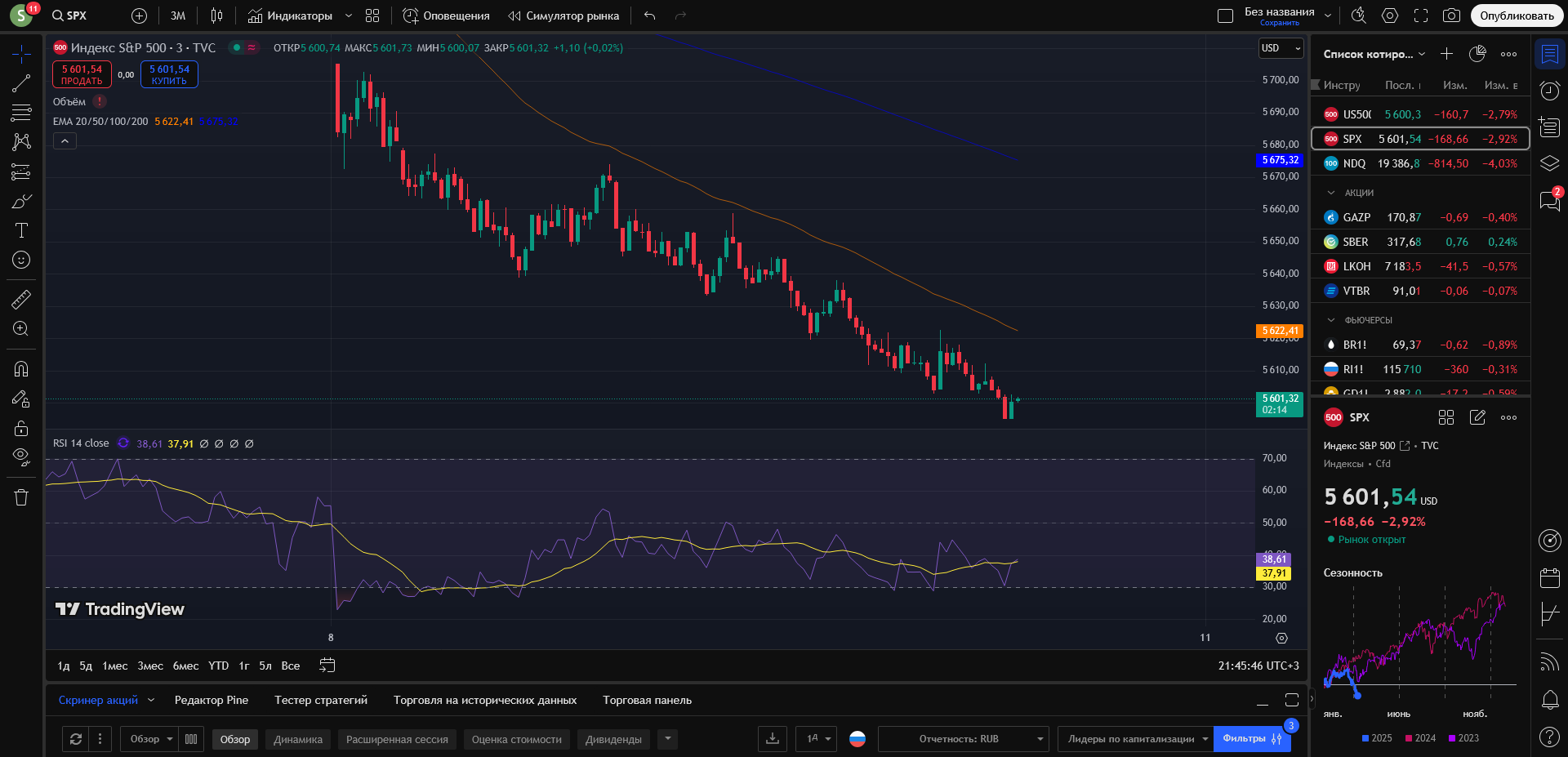Delete drawings with the trash icon
The height and width of the screenshot is (757, 1568).
point(21,497)
